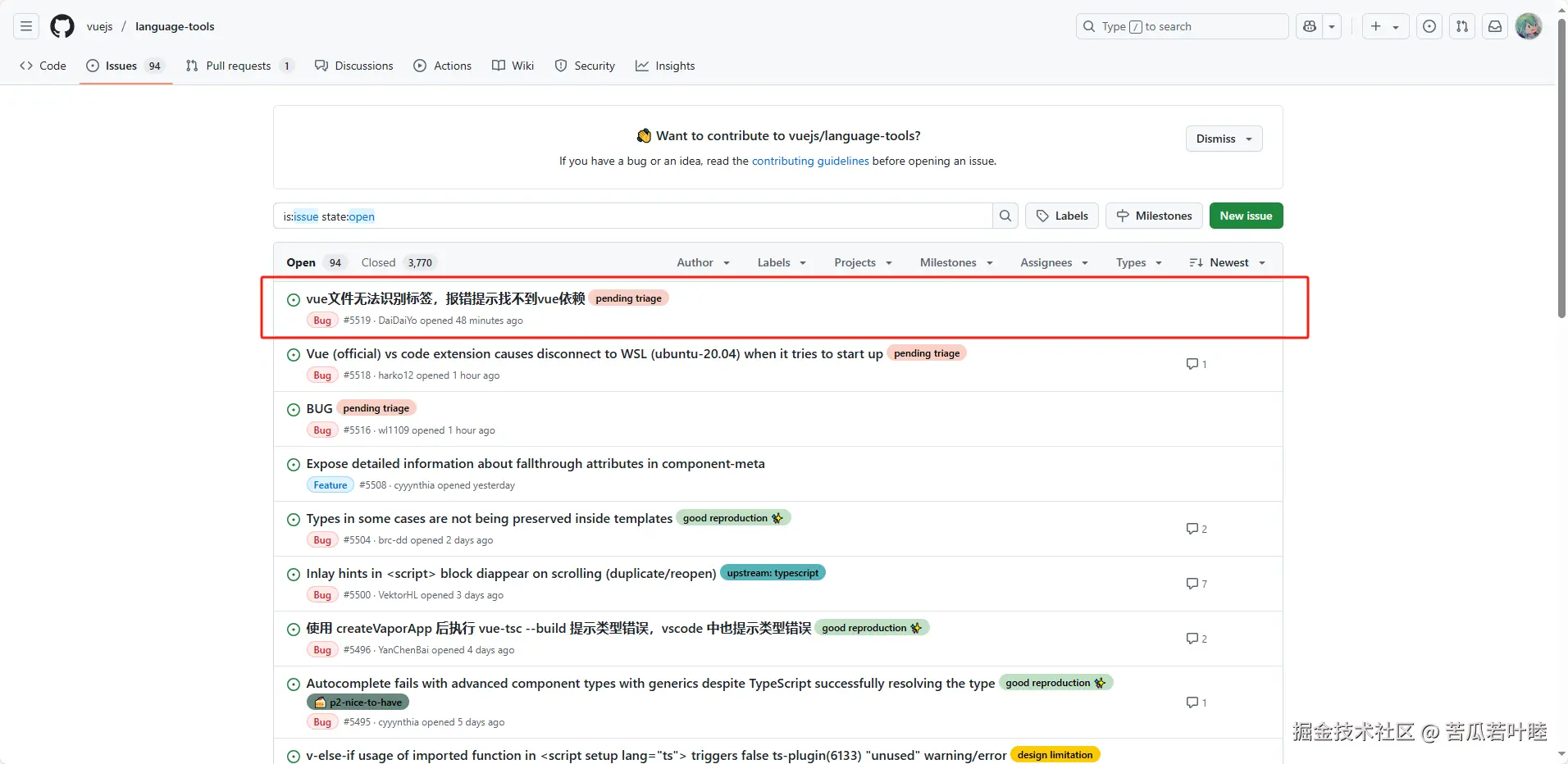Open issue about fallthrough attributes in component-meta
The width and height of the screenshot is (1568, 764).
click(536, 463)
